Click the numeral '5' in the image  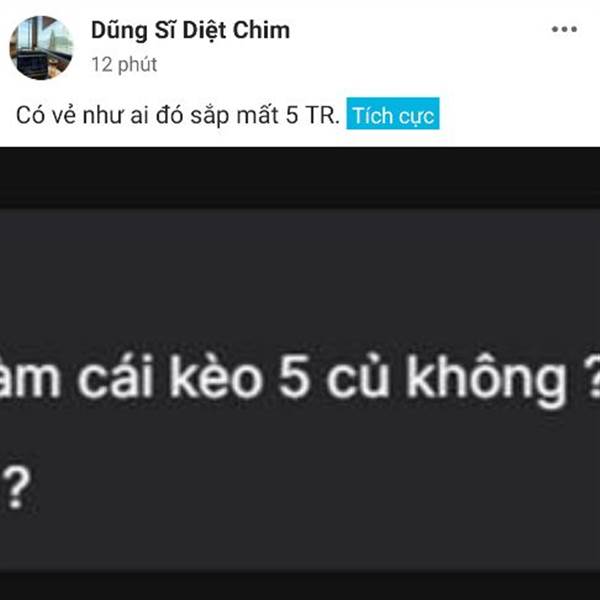[293, 378]
